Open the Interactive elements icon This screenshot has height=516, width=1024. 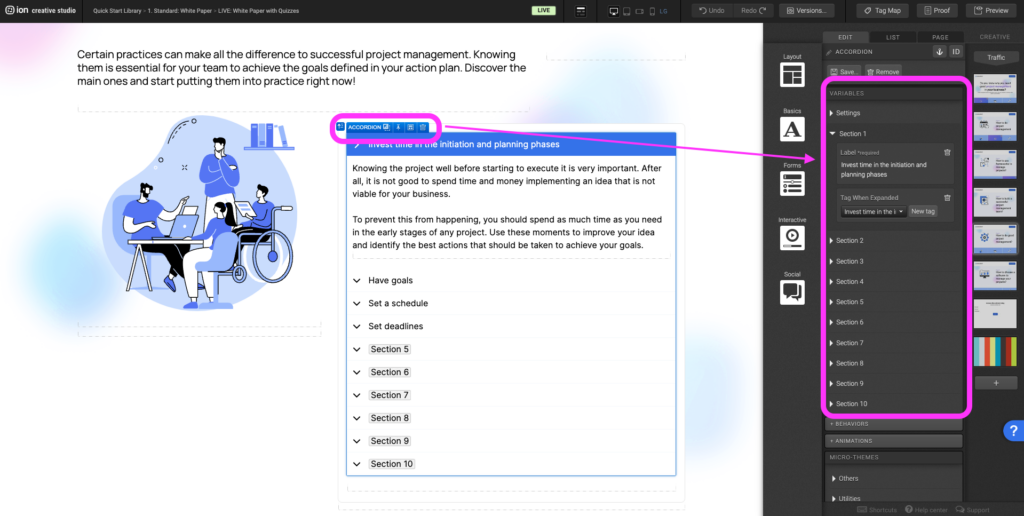coord(792,237)
